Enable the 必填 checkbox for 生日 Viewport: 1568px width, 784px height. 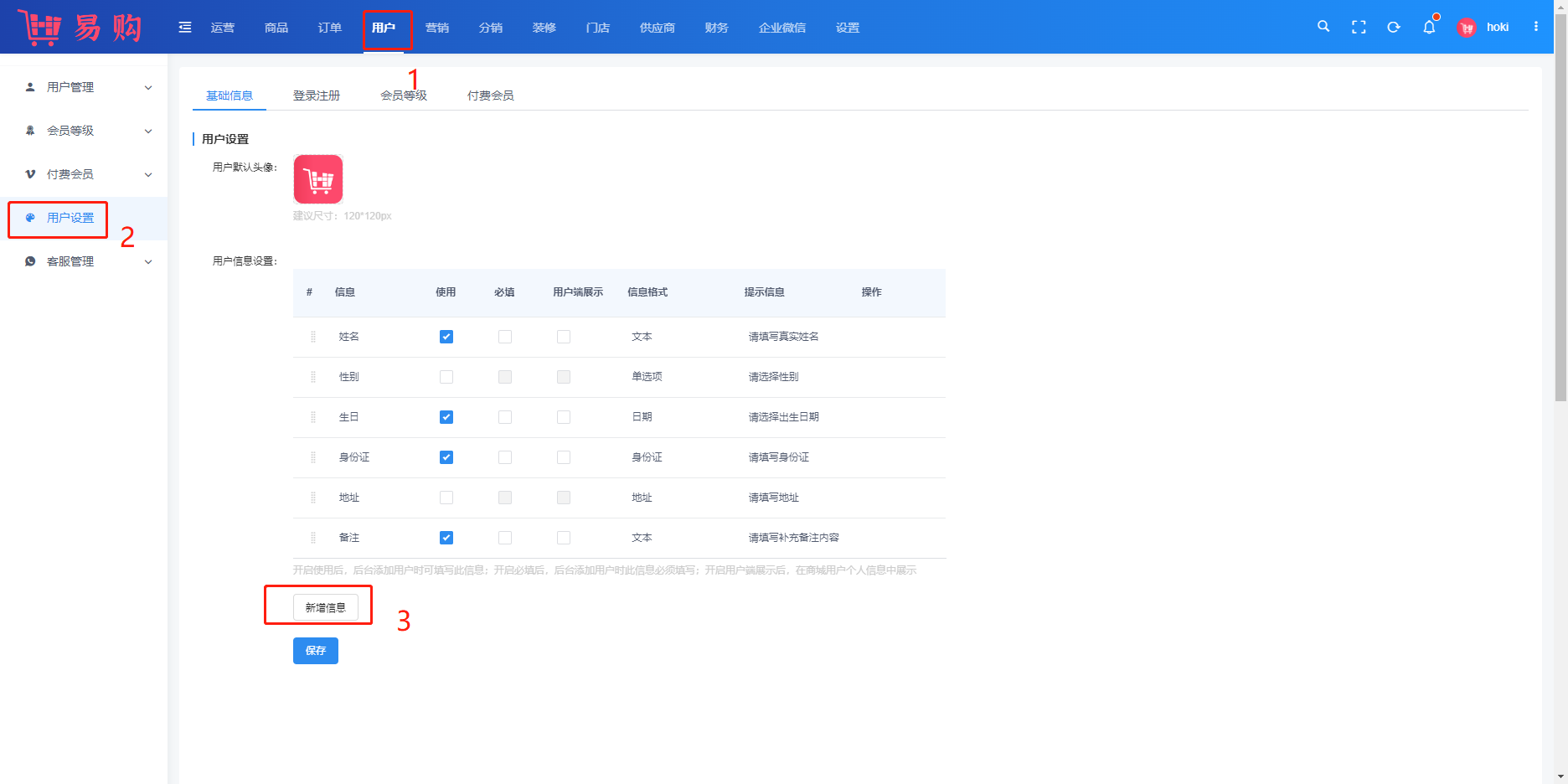505,417
